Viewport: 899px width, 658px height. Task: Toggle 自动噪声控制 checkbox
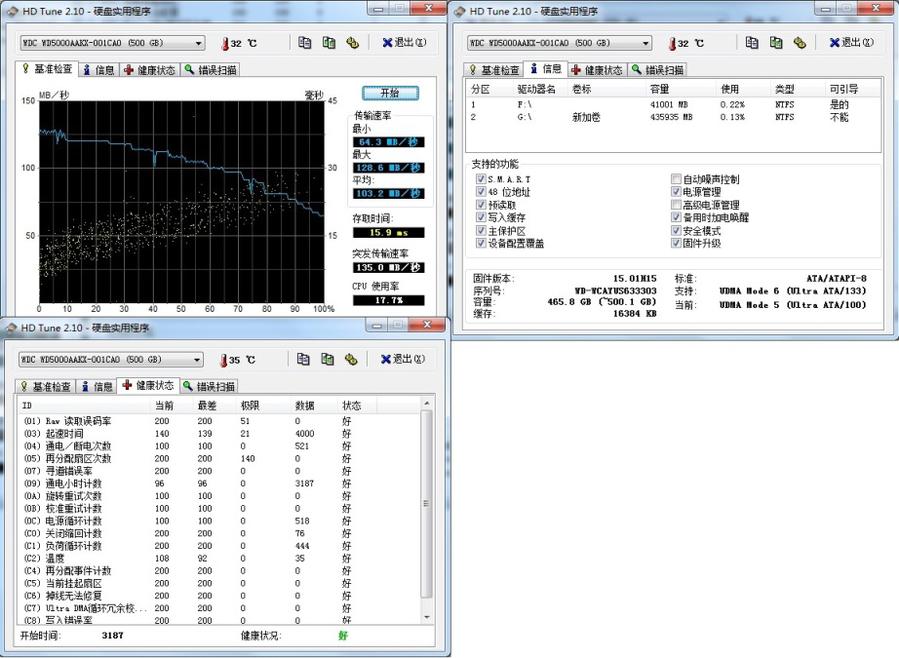tap(676, 179)
